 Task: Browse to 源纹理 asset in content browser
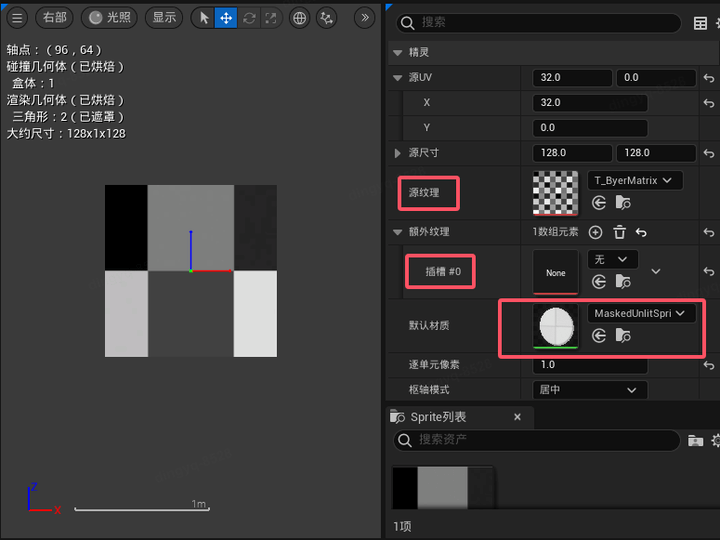[623, 202]
